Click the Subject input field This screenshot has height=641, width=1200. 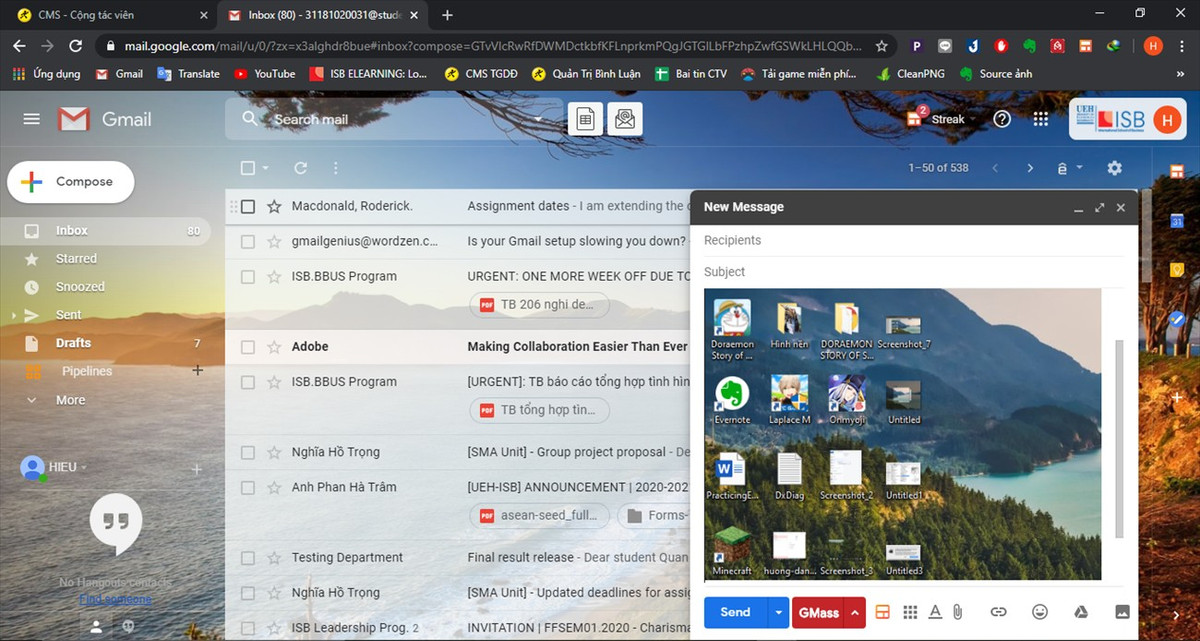click(x=900, y=271)
